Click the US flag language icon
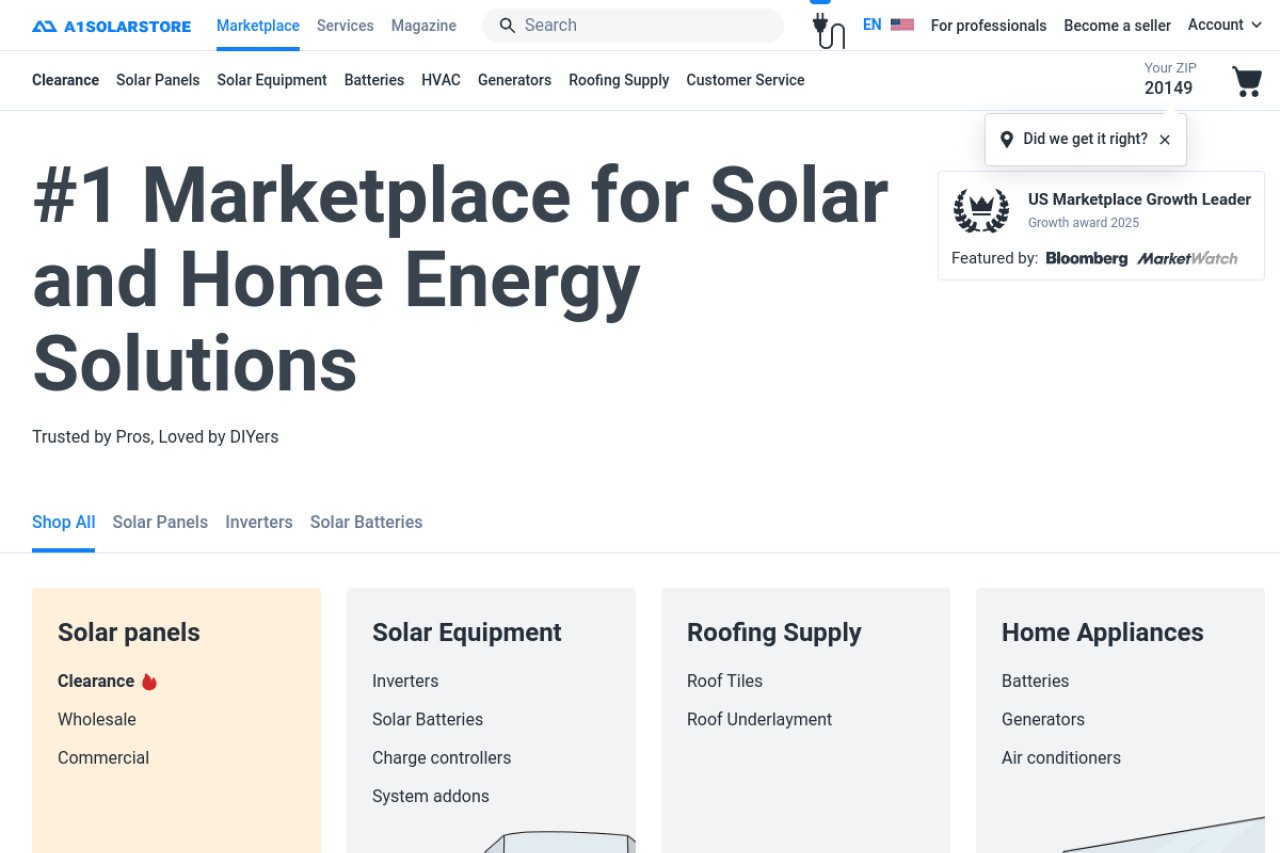 (x=902, y=25)
